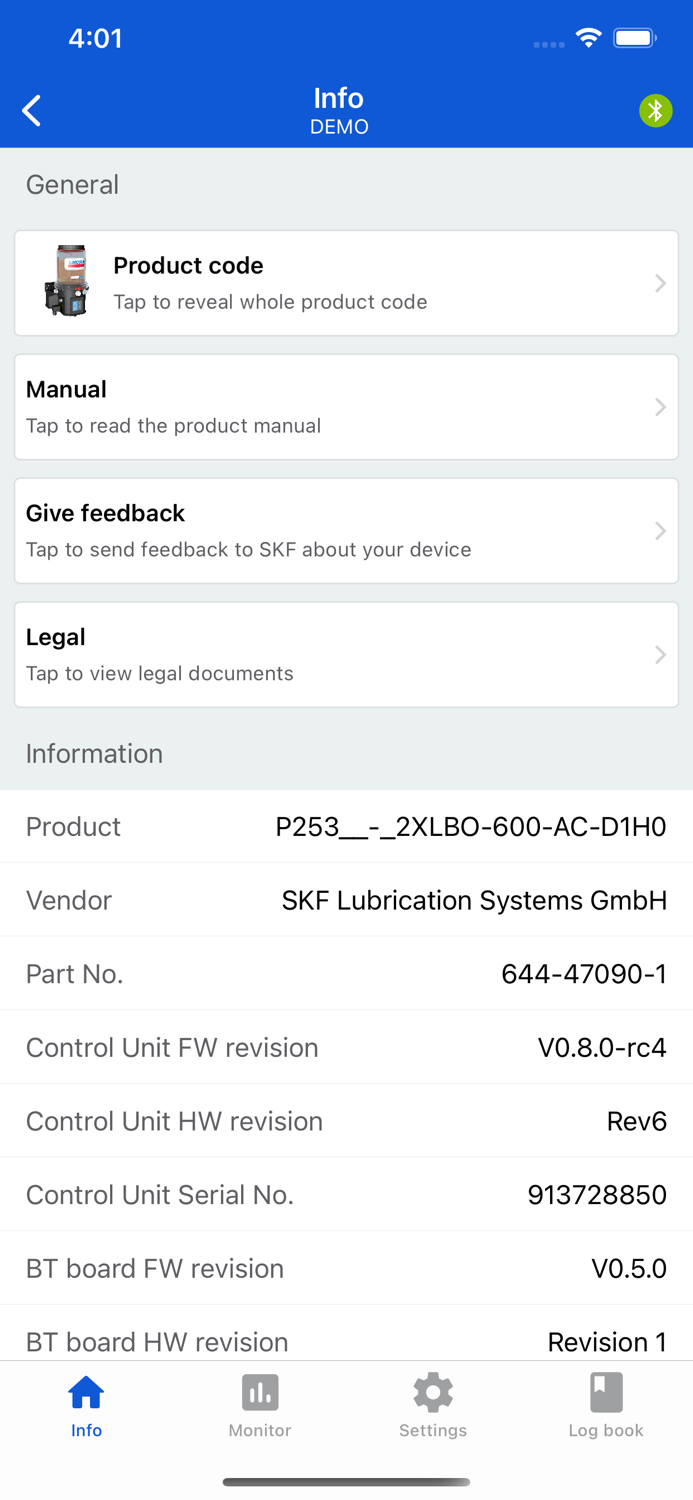Tap the Give feedback row chevron
This screenshot has width=693, height=1500.
660,531
